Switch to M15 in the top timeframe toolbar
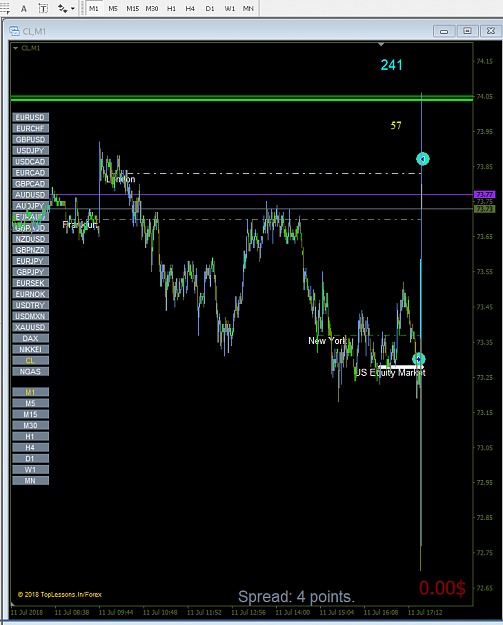Image resolution: width=503 pixels, height=625 pixels. pyautogui.click(x=132, y=8)
